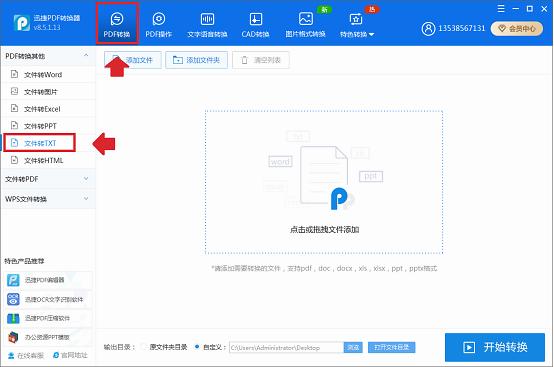Maximize the converter window

[x=530, y=9]
